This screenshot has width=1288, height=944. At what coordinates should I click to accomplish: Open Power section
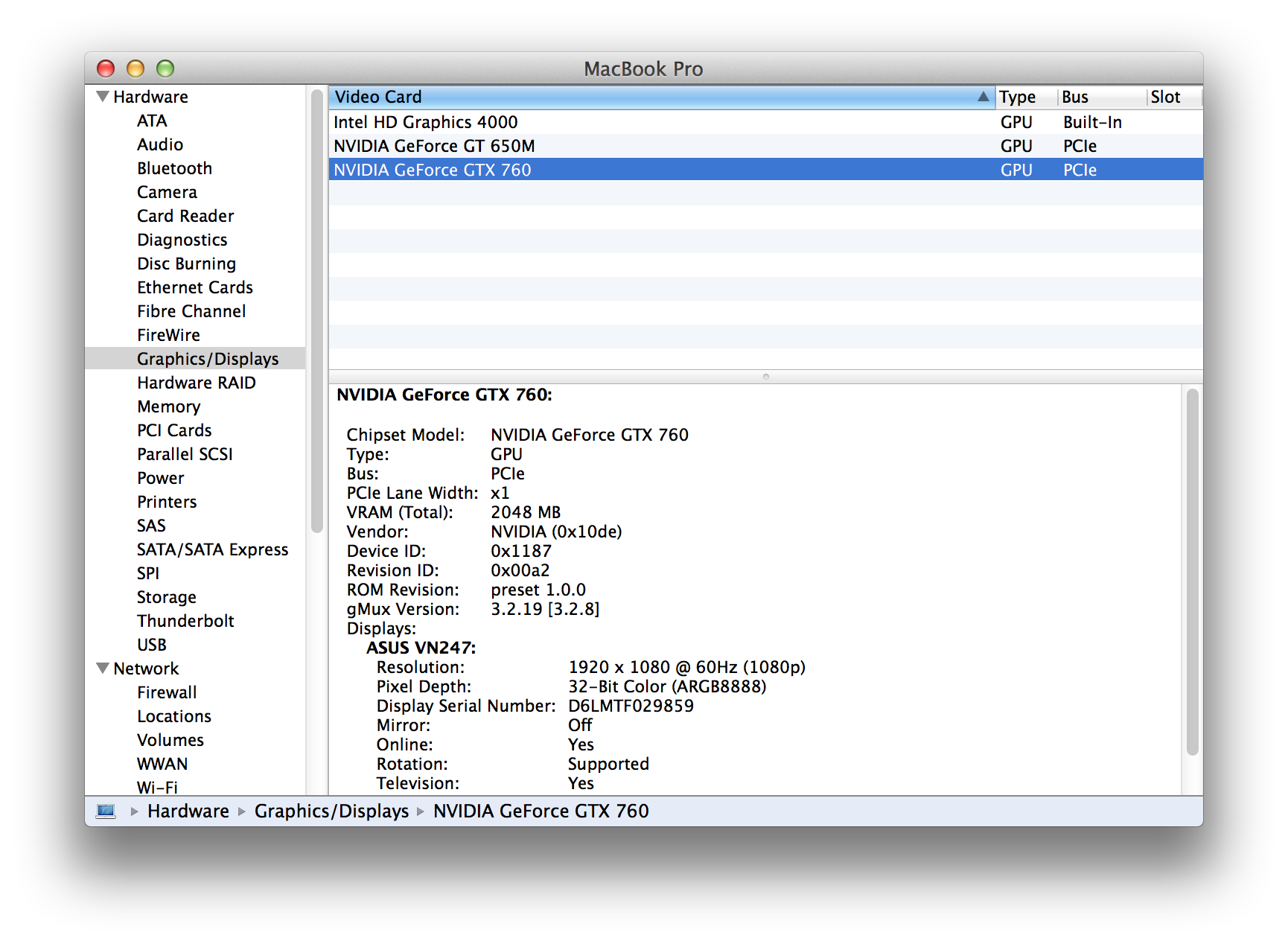coord(160,478)
